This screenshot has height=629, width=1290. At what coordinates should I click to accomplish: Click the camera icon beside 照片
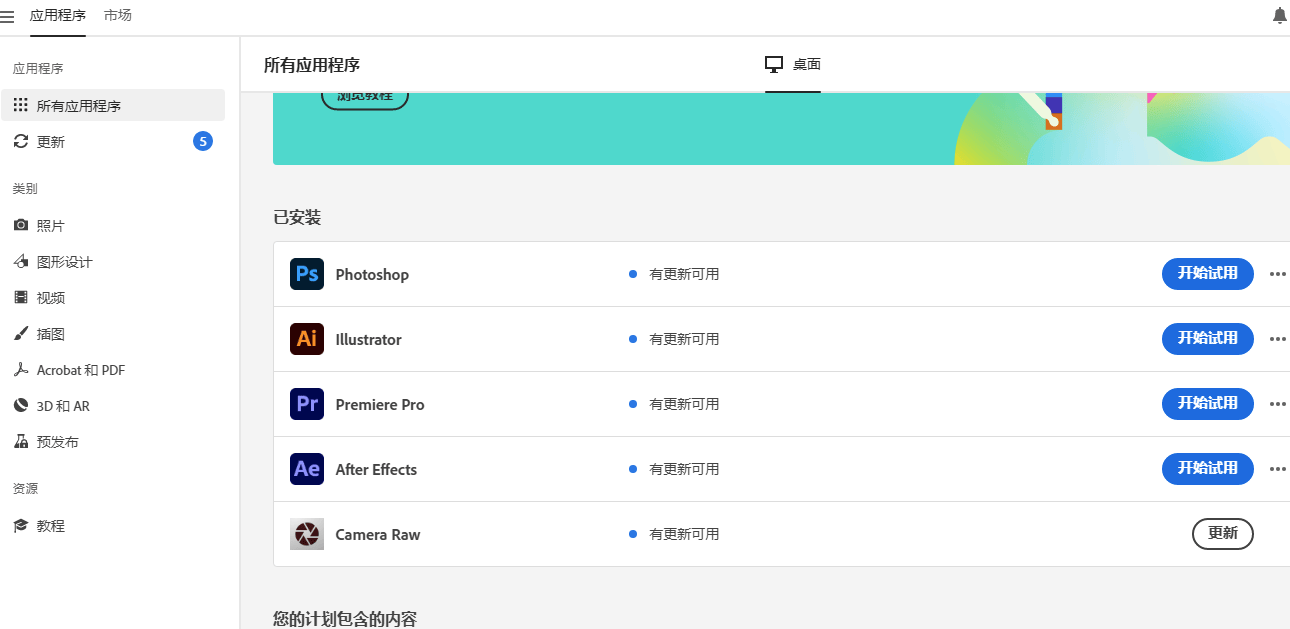[21, 226]
